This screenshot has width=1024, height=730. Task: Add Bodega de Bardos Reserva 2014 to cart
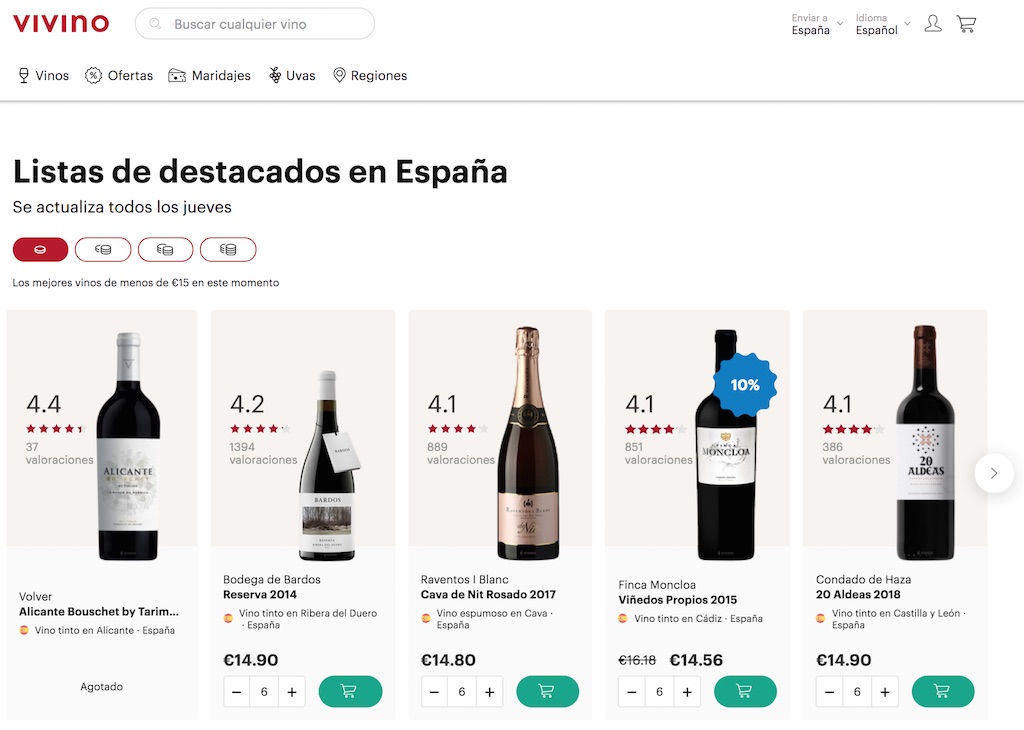pyautogui.click(x=350, y=691)
